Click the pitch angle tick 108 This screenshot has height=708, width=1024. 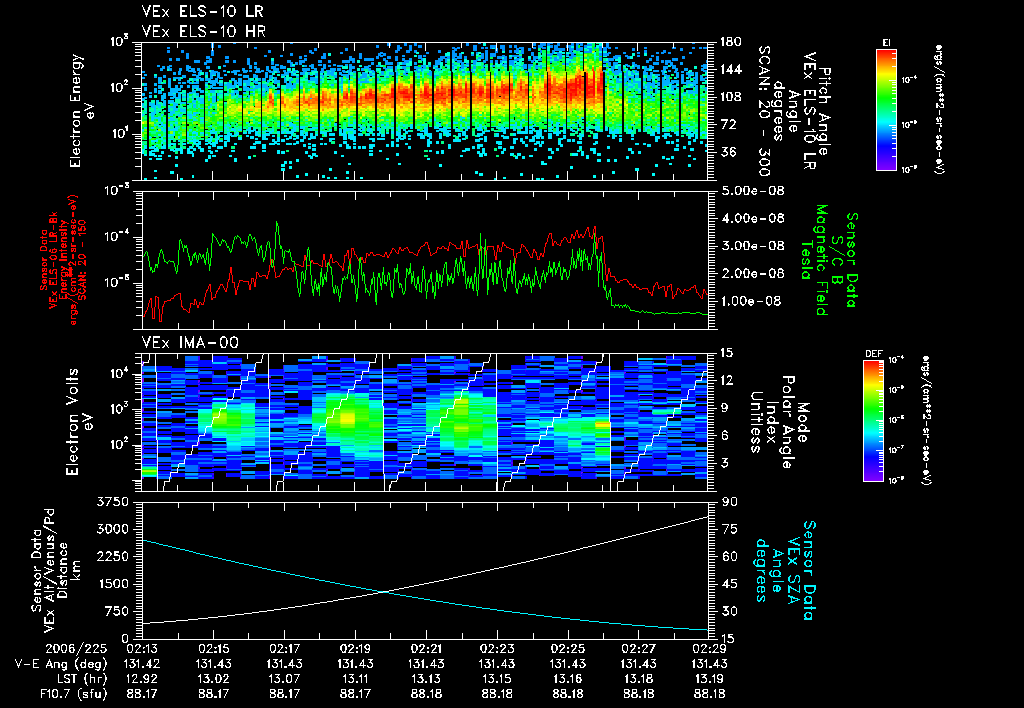(x=730, y=97)
